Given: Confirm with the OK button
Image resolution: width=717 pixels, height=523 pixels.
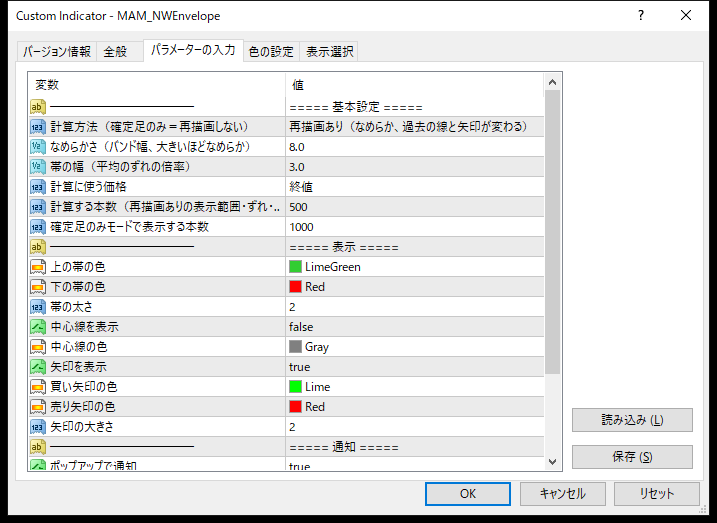Looking at the screenshot, I should coord(468,494).
